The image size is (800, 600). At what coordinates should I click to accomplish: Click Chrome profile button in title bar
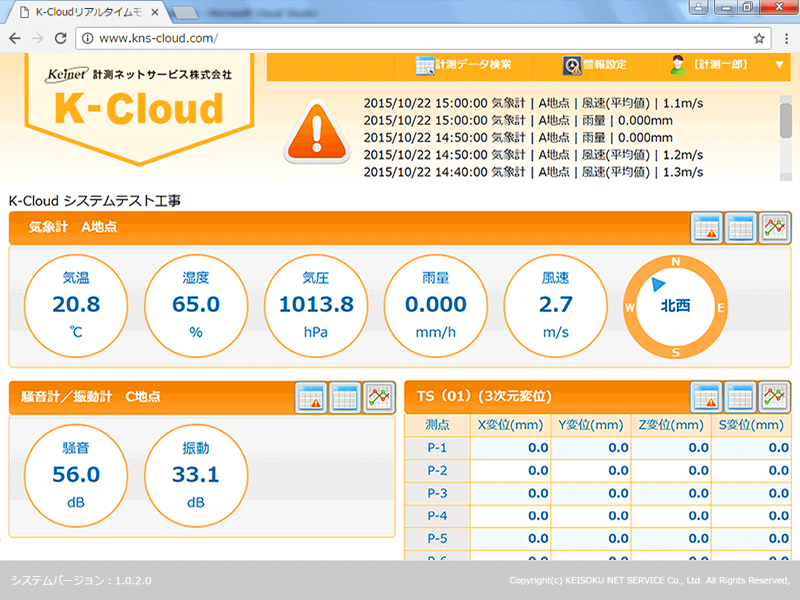pos(699,7)
